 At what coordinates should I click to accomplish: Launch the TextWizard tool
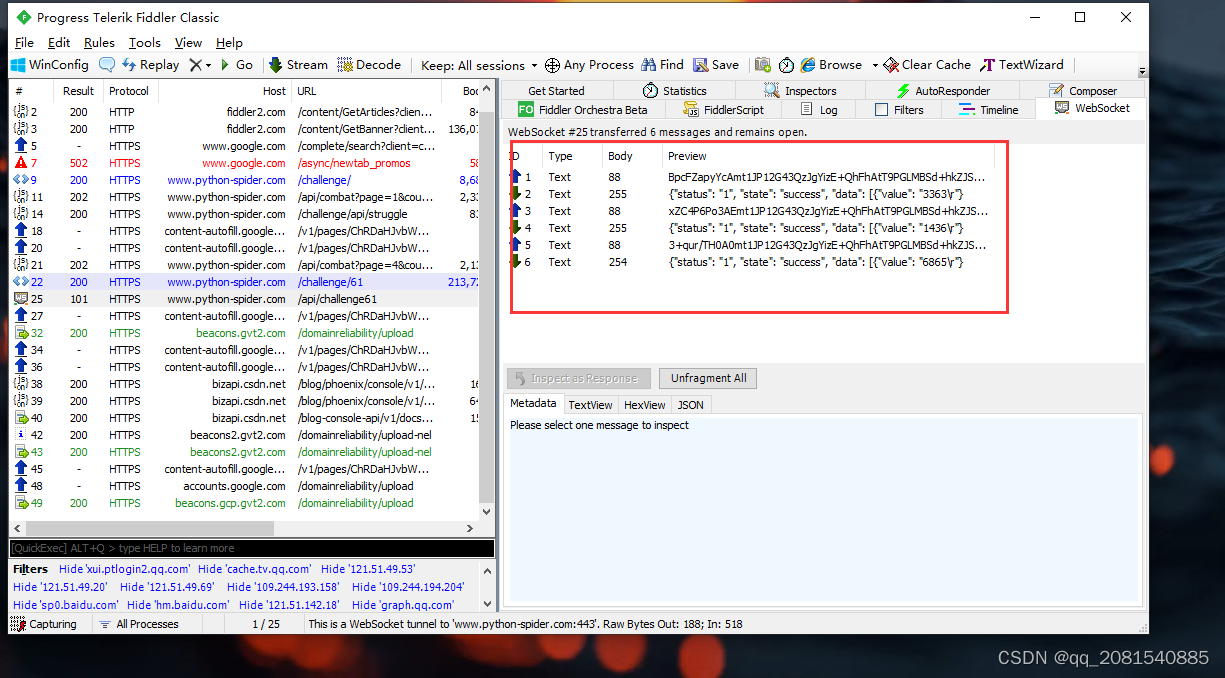point(1022,65)
